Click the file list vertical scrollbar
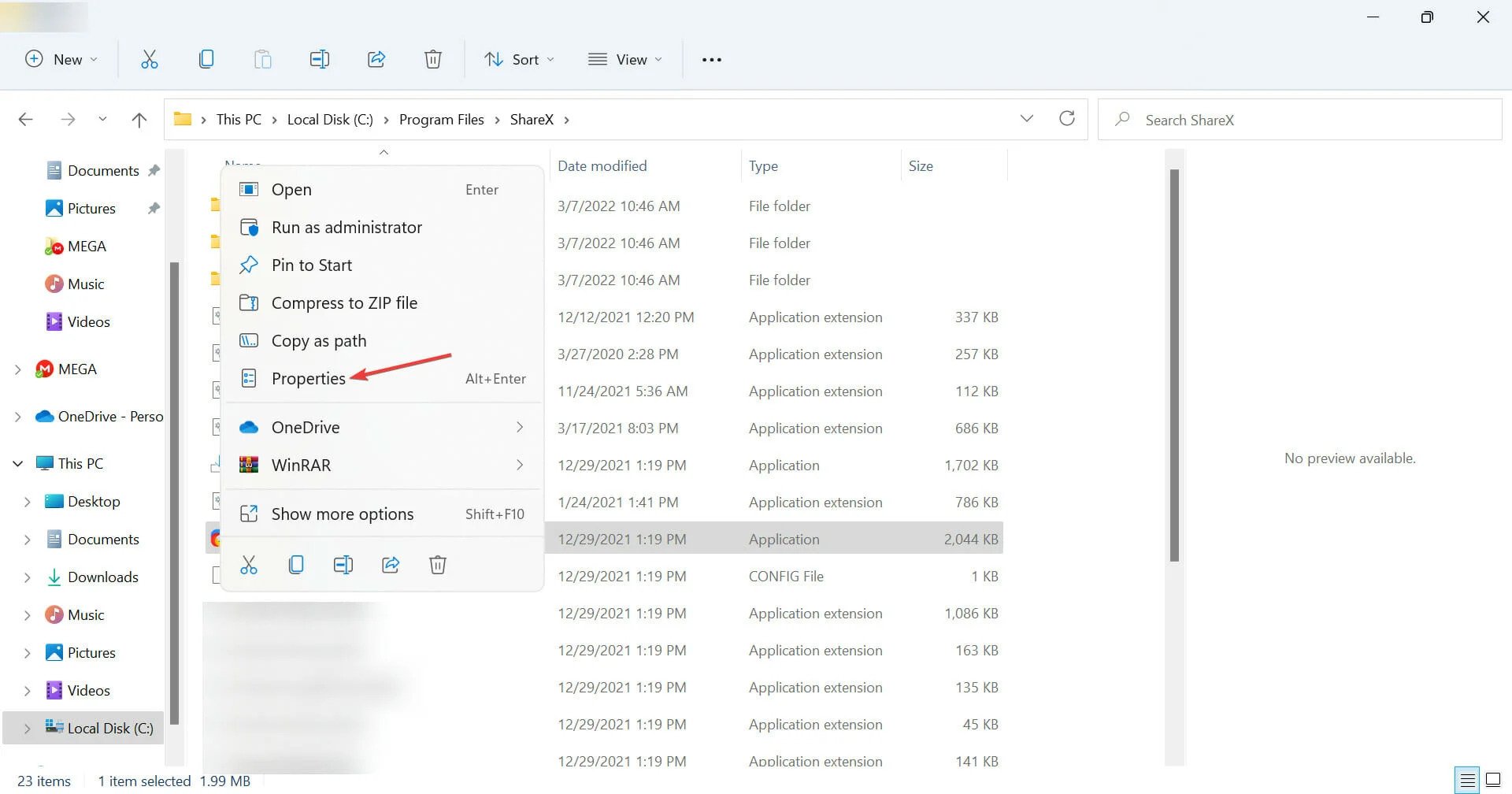This screenshot has height=794, width=1512. [x=1174, y=365]
